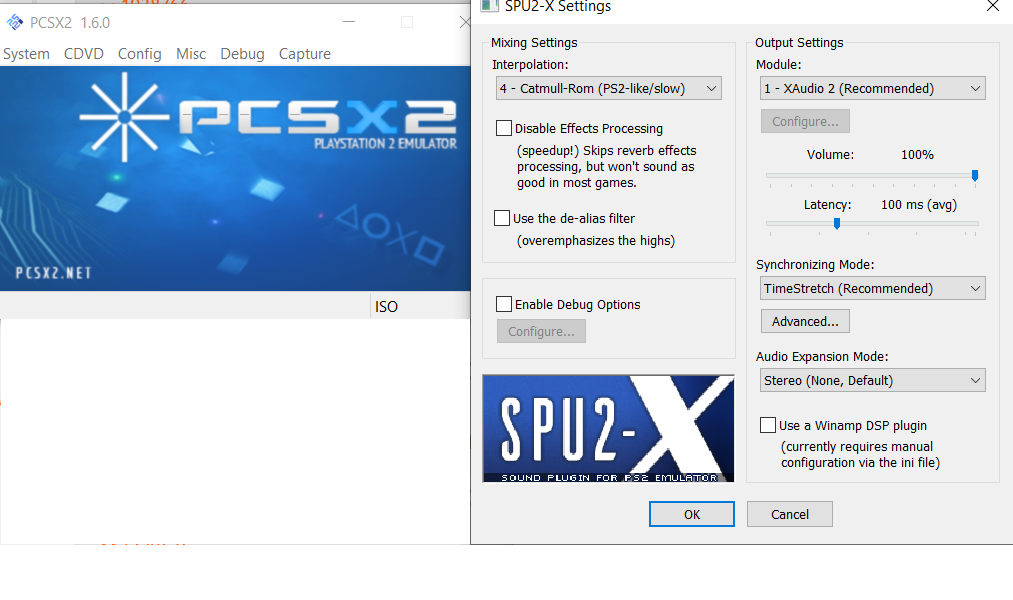The height and width of the screenshot is (600, 1013).
Task: Open the System menu in PCSX2
Action: point(26,54)
